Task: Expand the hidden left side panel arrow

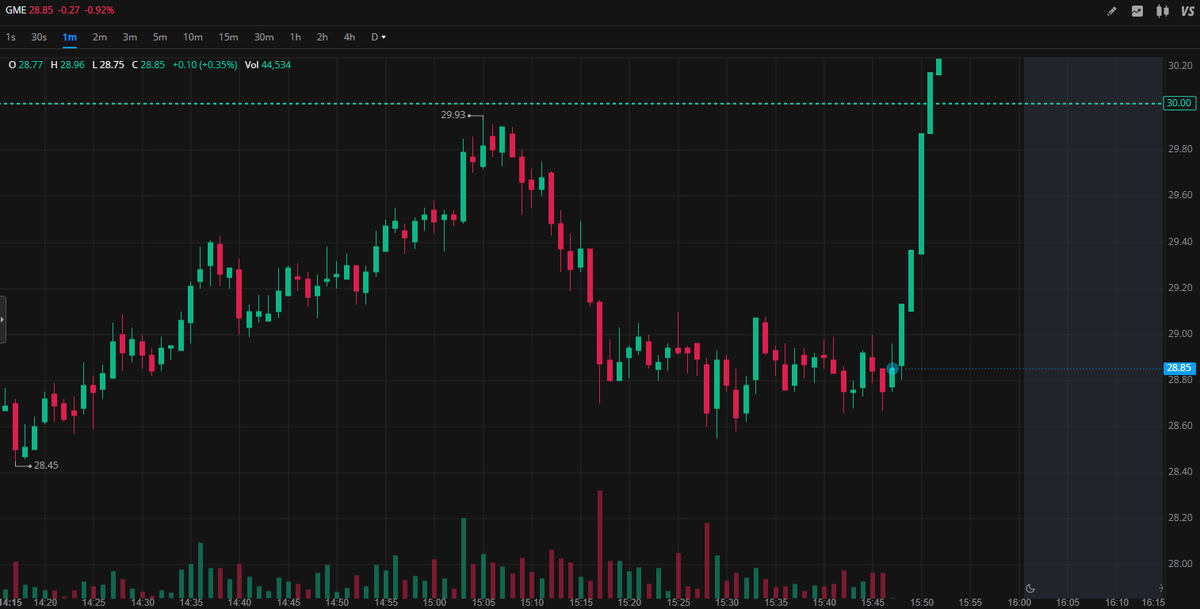Action: tap(3, 318)
